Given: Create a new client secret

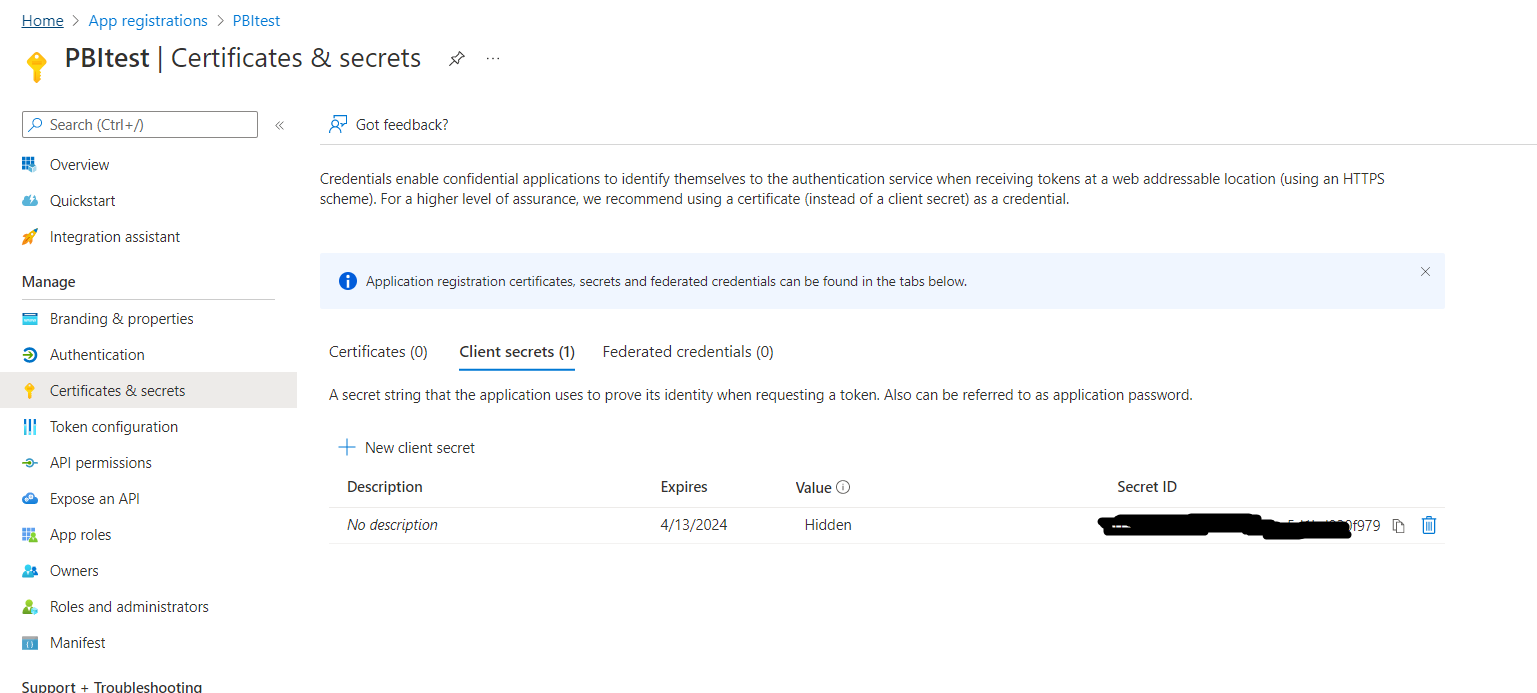Looking at the screenshot, I should (407, 447).
